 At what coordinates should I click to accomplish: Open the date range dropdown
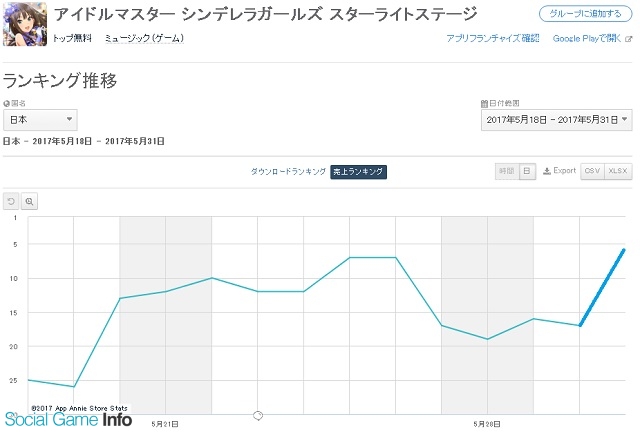[x=556, y=120]
